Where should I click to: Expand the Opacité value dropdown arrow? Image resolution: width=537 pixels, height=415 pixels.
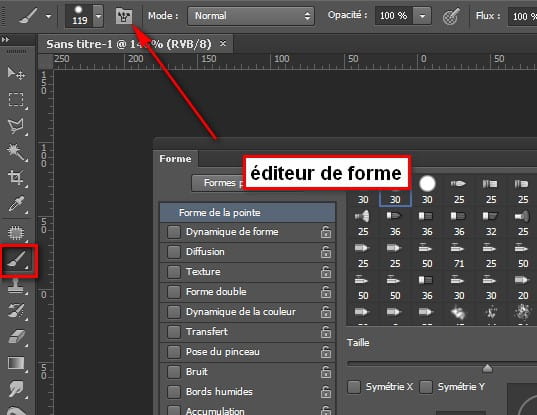pos(422,16)
